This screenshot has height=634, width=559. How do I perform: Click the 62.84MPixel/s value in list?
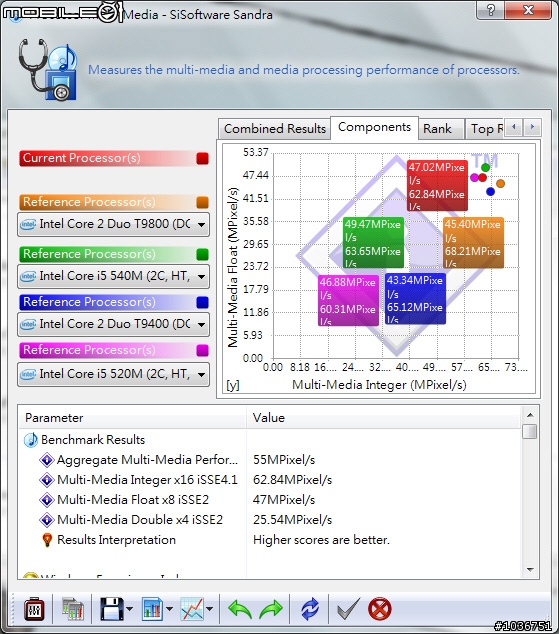click(x=292, y=480)
